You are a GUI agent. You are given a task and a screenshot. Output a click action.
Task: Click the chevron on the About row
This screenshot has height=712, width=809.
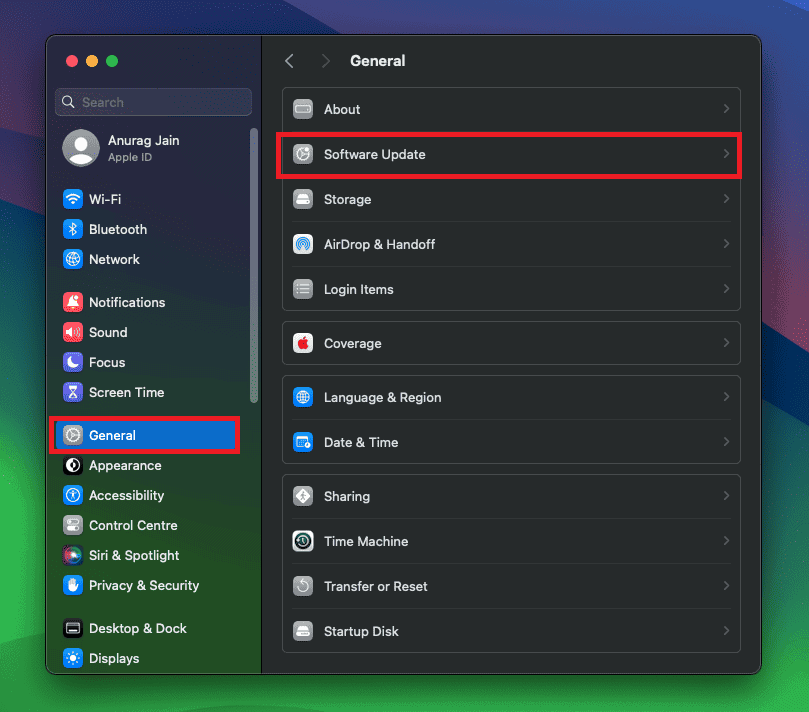coord(726,109)
